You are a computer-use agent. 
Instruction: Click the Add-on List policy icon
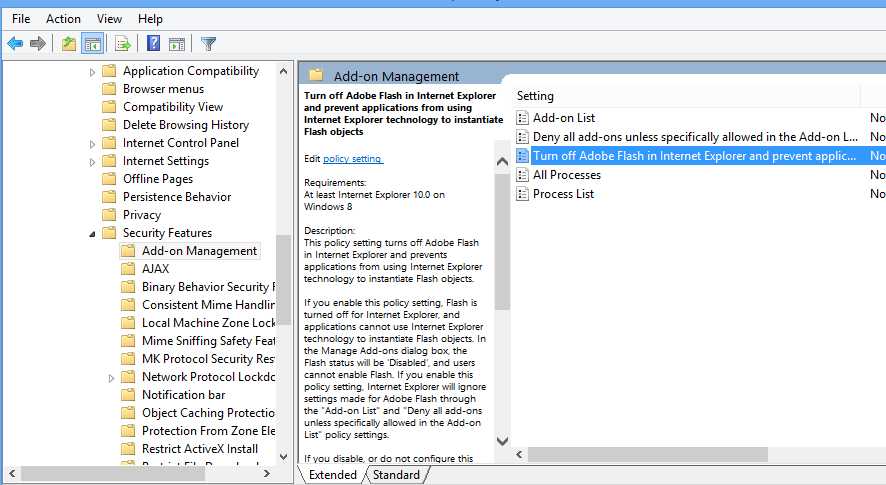tap(523, 118)
